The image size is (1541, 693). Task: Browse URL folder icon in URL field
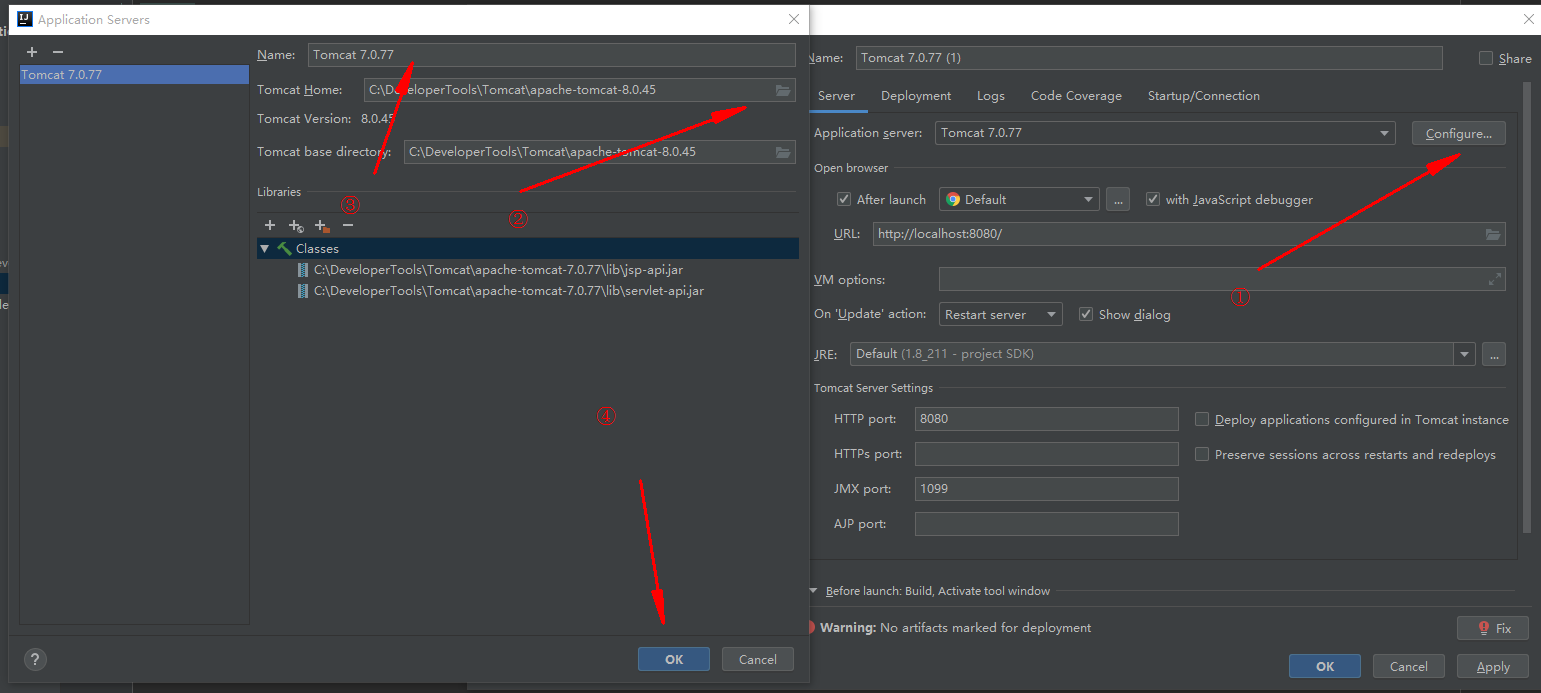(1493, 234)
